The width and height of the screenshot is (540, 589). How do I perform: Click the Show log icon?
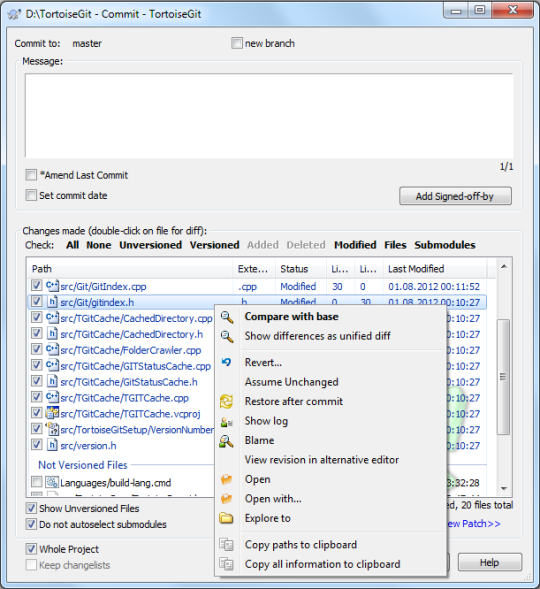pos(226,422)
